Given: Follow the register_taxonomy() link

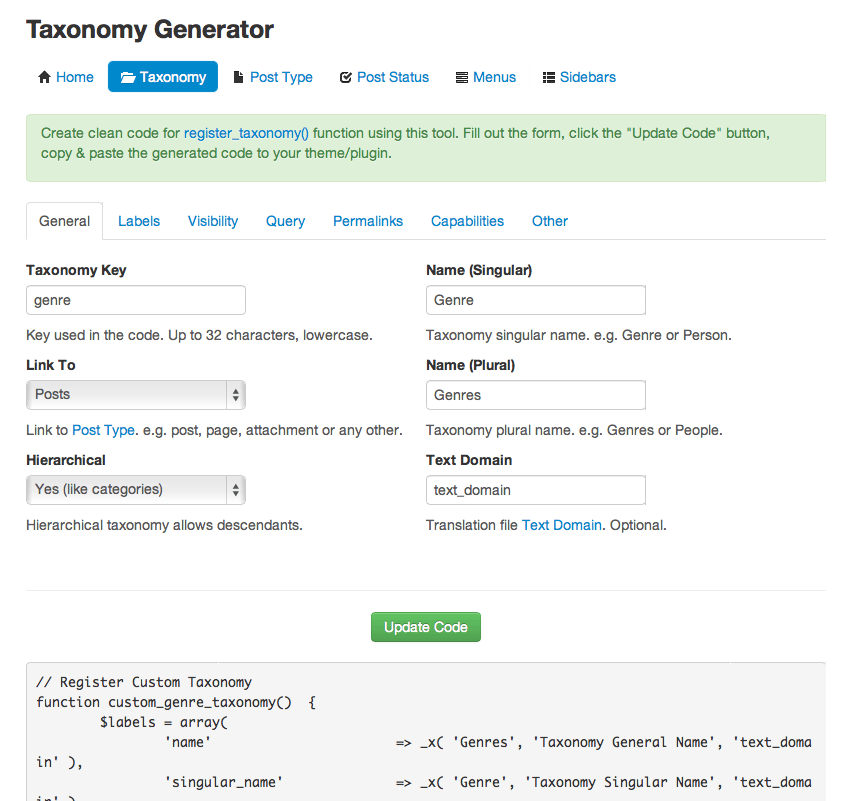Looking at the screenshot, I should coord(246,133).
